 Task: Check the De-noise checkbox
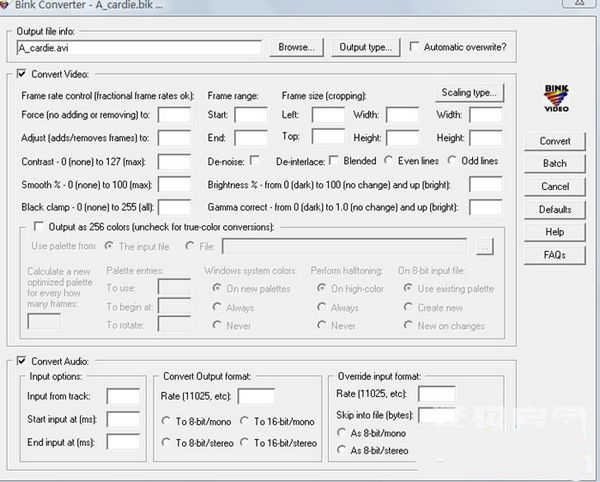pyautogui.click(x=255, y=160)
